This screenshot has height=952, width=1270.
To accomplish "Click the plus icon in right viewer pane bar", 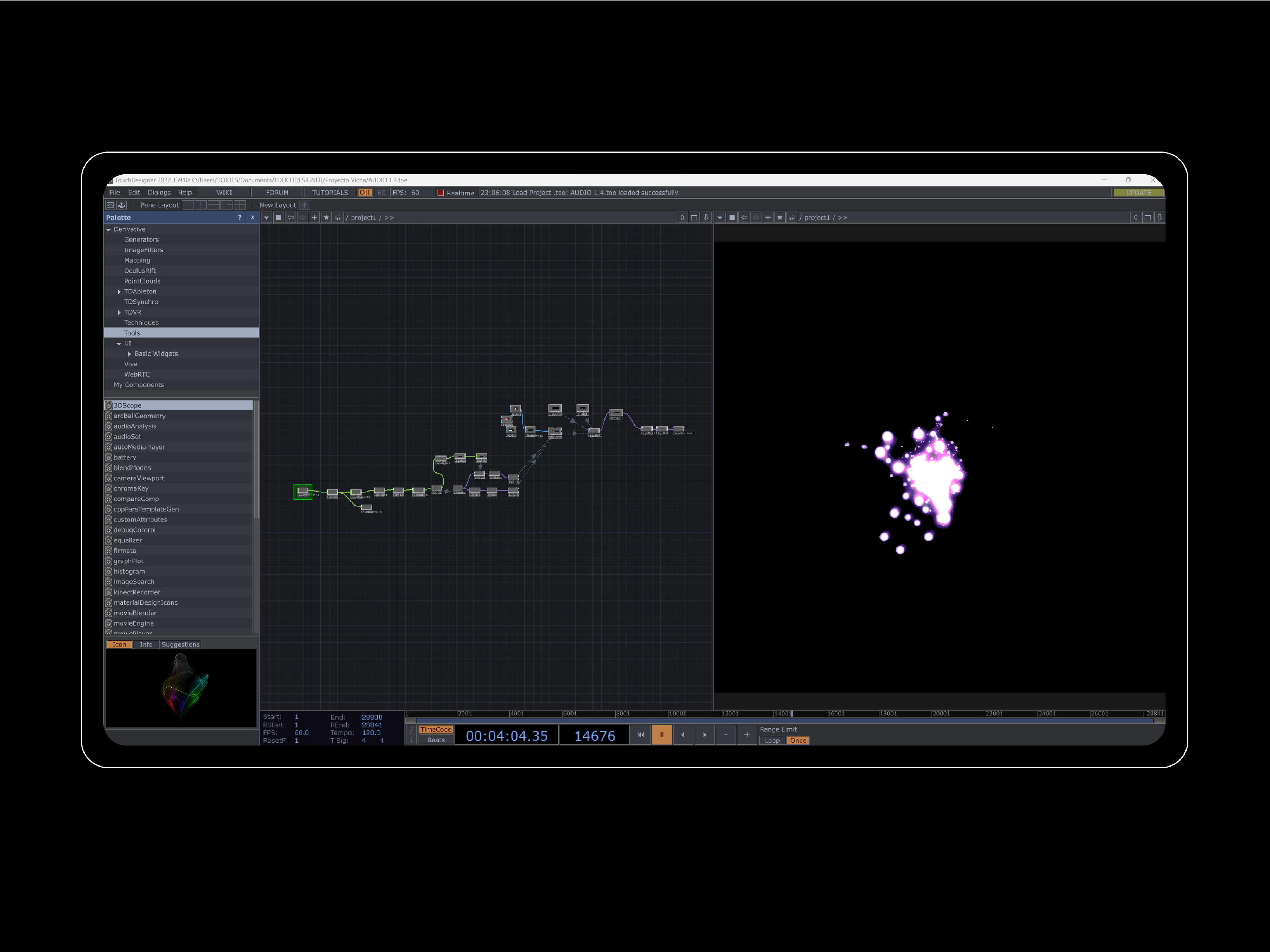I will [x=768, y=217].
